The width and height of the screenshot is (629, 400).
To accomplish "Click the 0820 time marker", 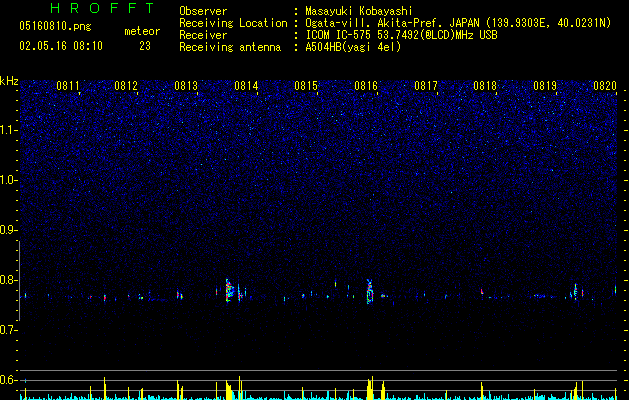I will tap(605, 86).
